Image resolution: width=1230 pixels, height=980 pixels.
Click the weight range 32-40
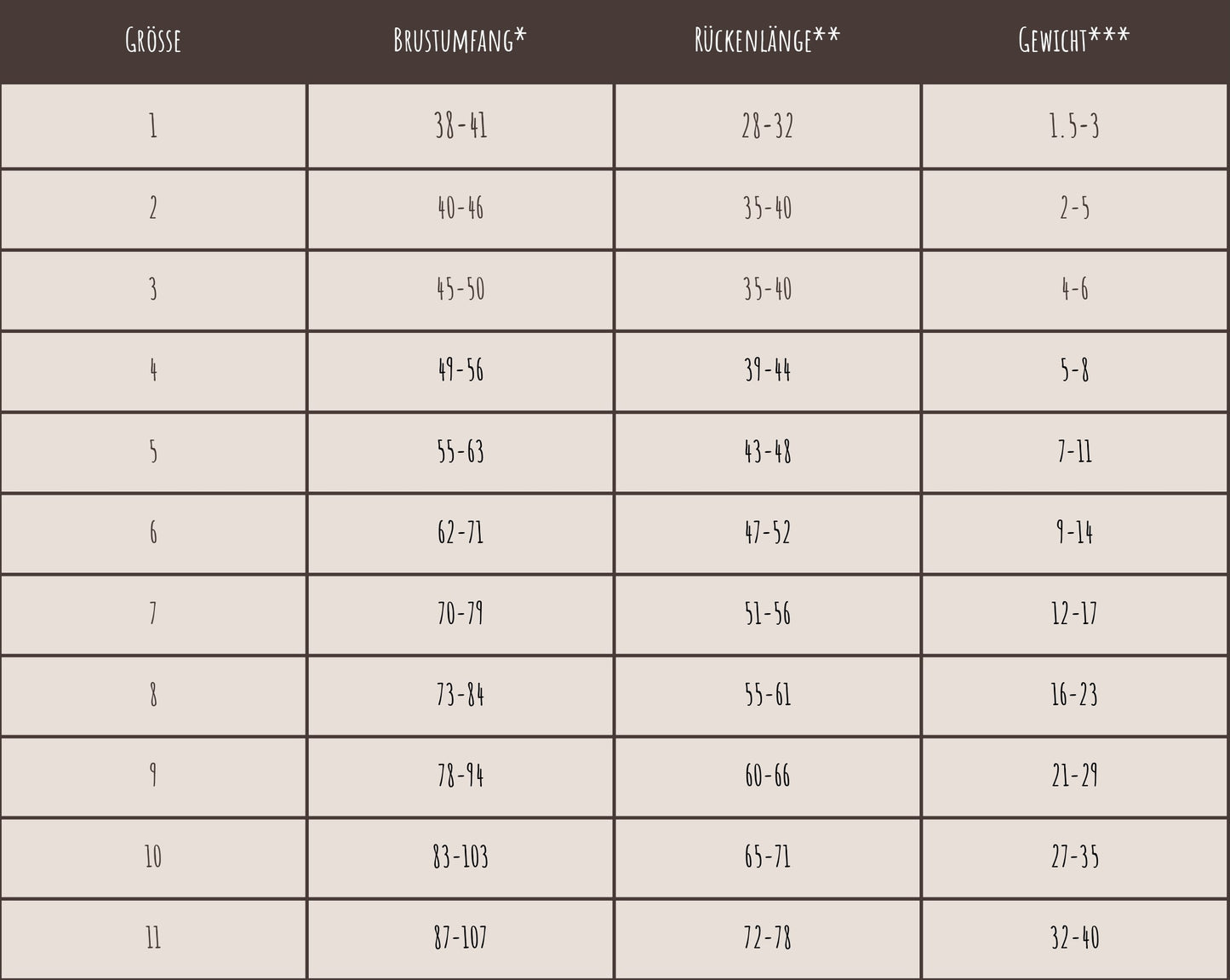[1074, 938]
